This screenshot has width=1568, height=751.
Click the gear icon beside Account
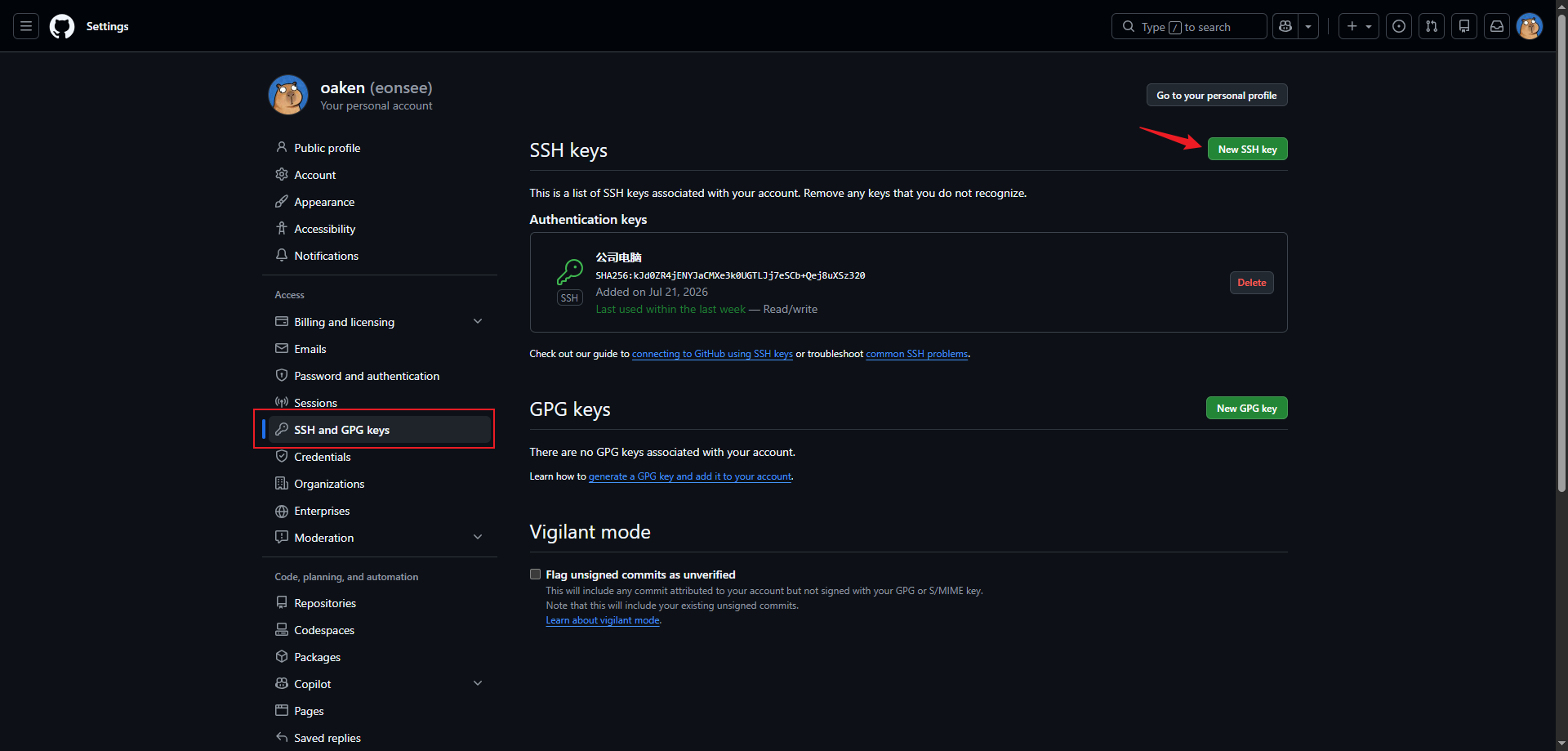[282, 174]
